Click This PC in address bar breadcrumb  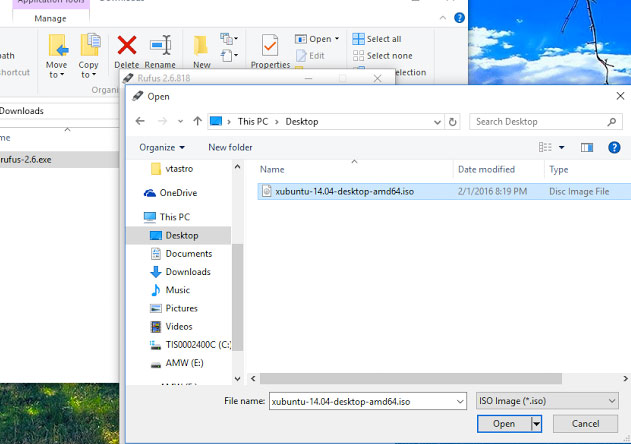253,122
